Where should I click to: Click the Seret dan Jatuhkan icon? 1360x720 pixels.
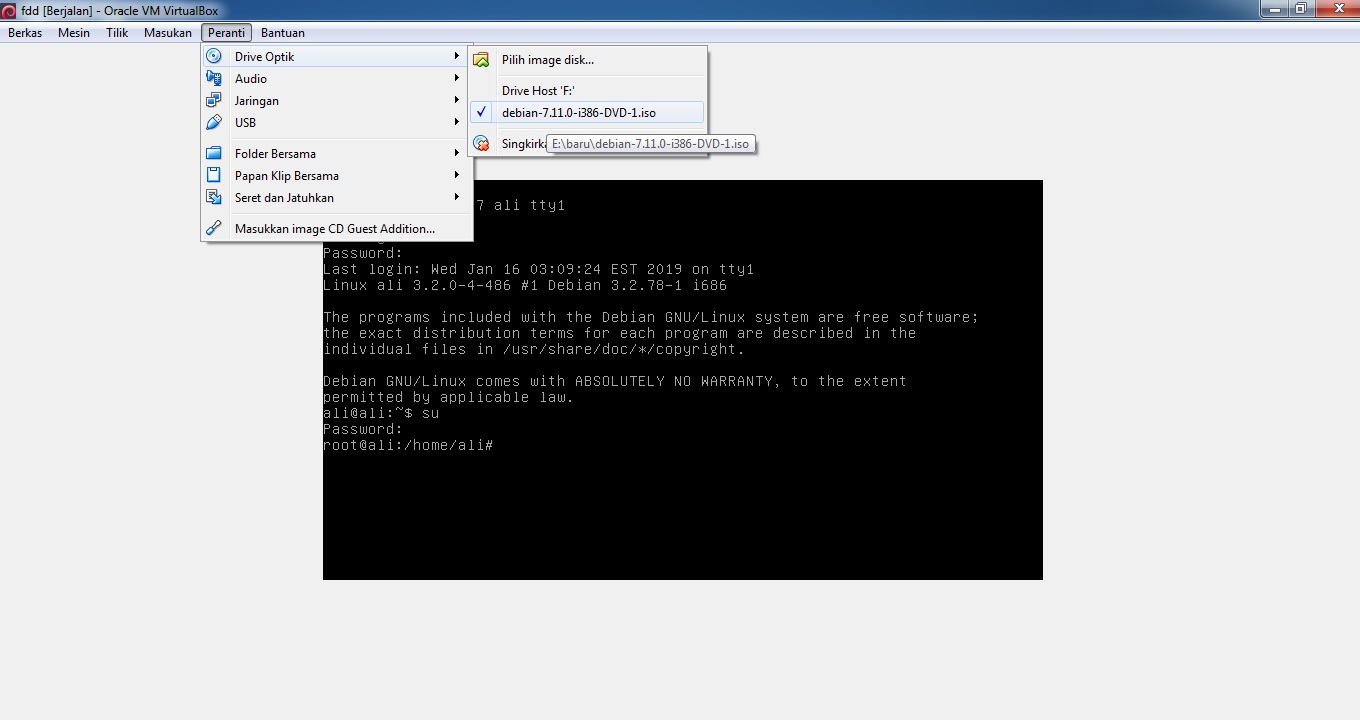point(213,197)
